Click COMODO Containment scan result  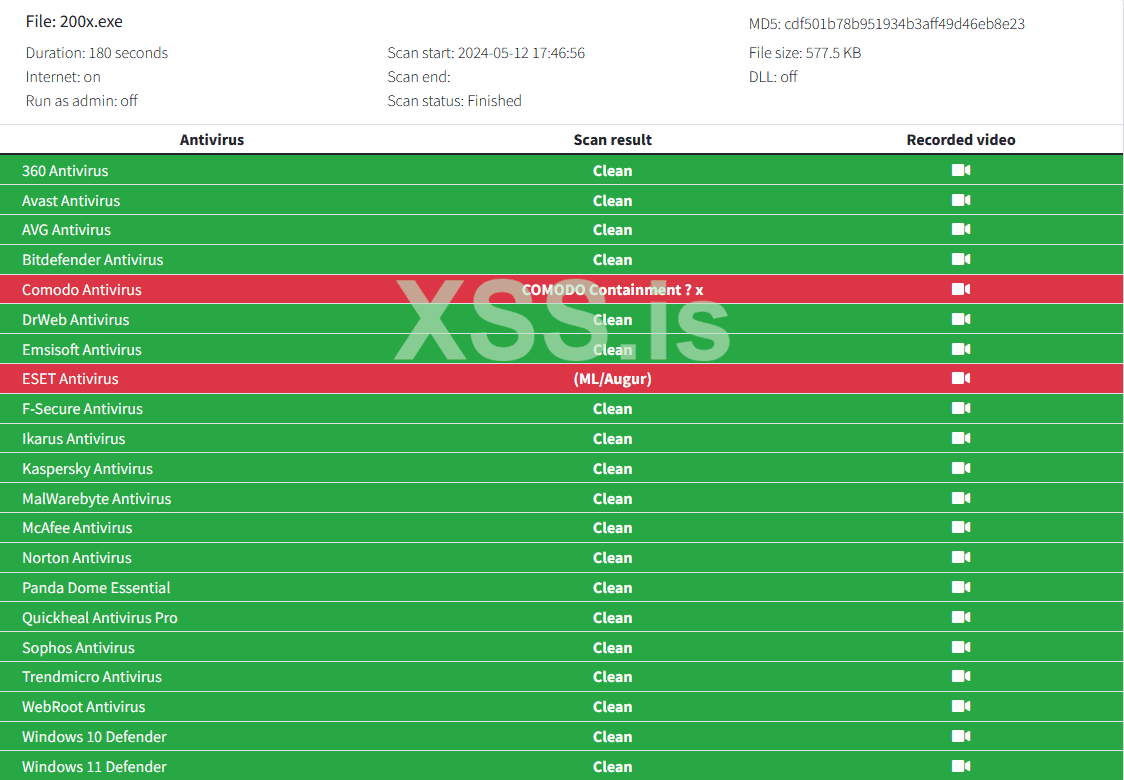click(612, 290)
